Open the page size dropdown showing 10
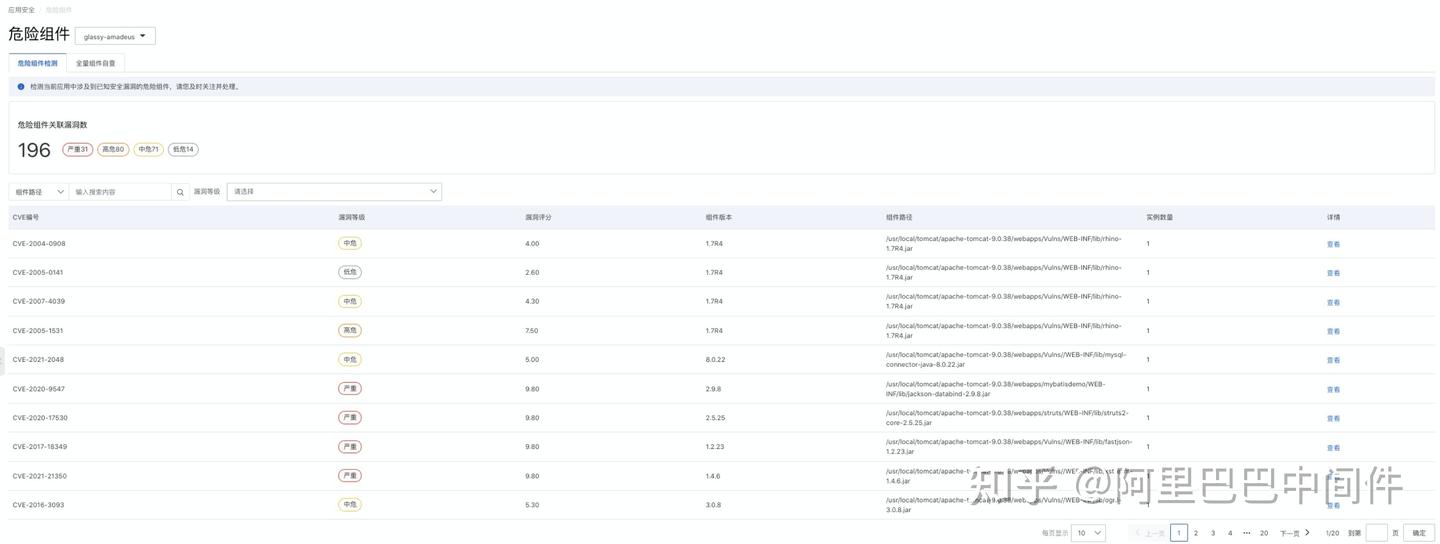 [x=1087, y=534]
